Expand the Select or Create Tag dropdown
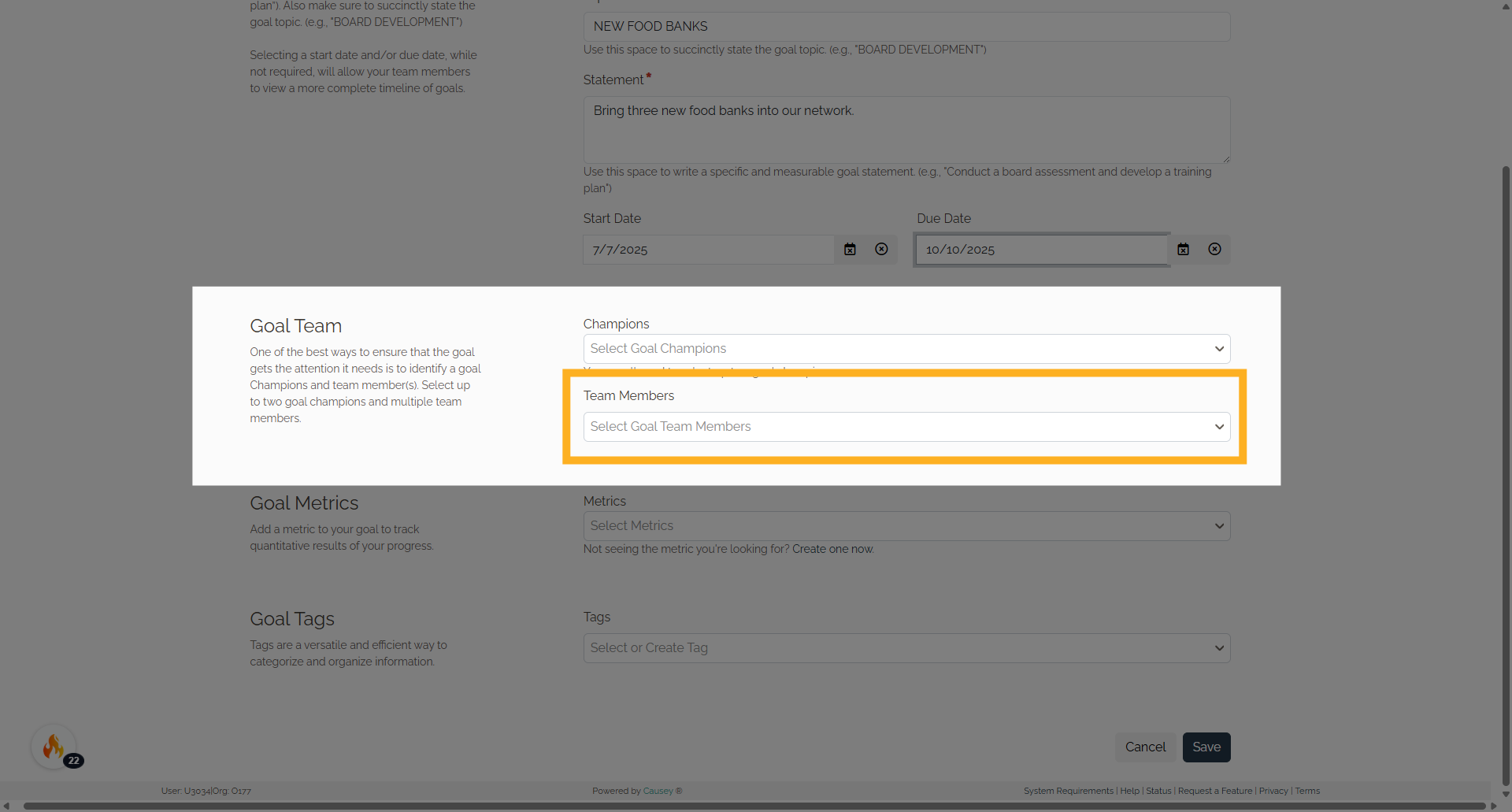The height and width of the screenshot is (812, 1512). pos(906,648)
